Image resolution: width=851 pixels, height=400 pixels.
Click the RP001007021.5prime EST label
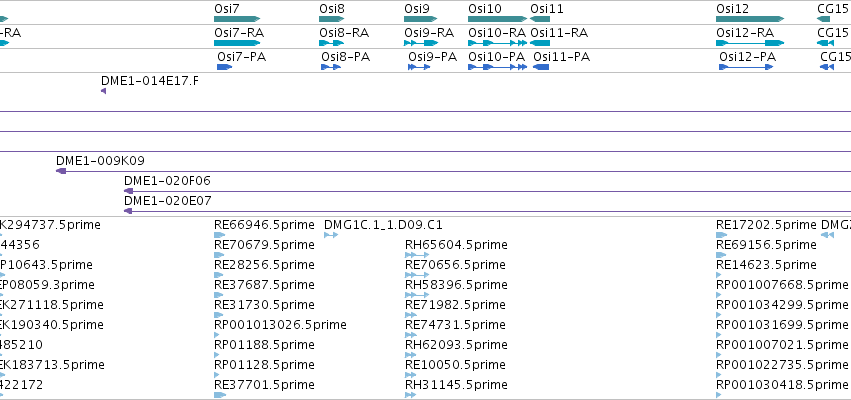782,345
